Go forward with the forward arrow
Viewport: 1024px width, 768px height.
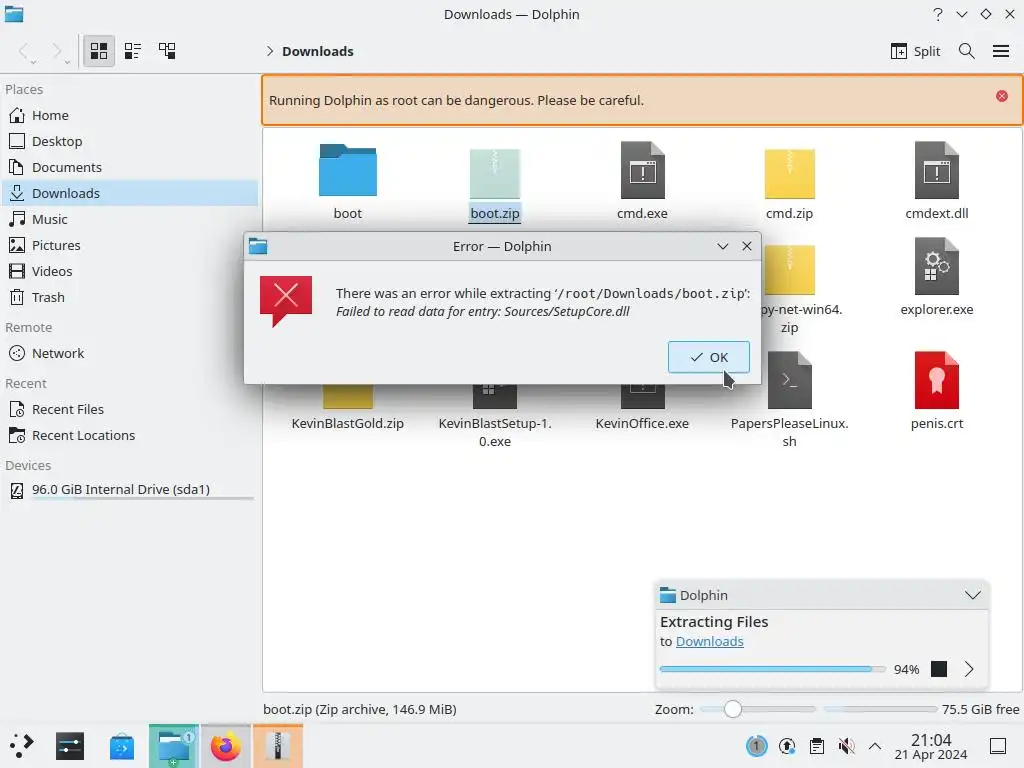57,51
